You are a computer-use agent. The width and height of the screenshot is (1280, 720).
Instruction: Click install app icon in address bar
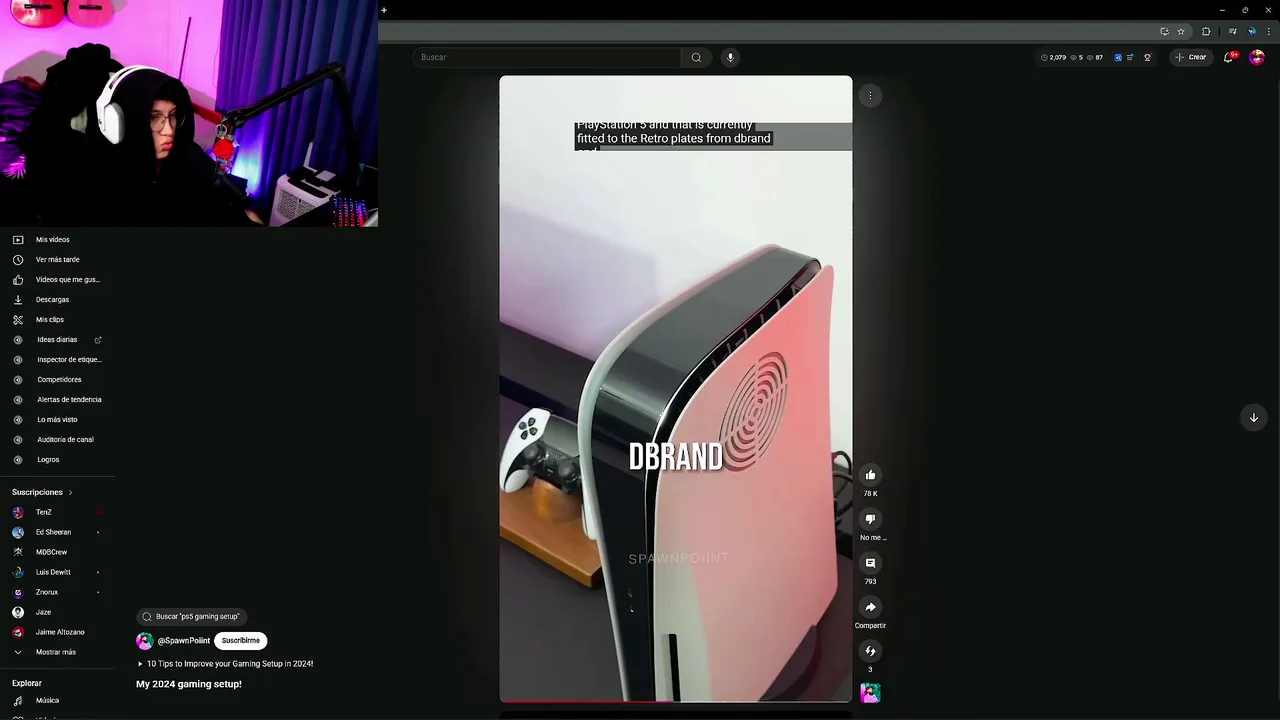pyautogui.click(x=1164, y=31)
